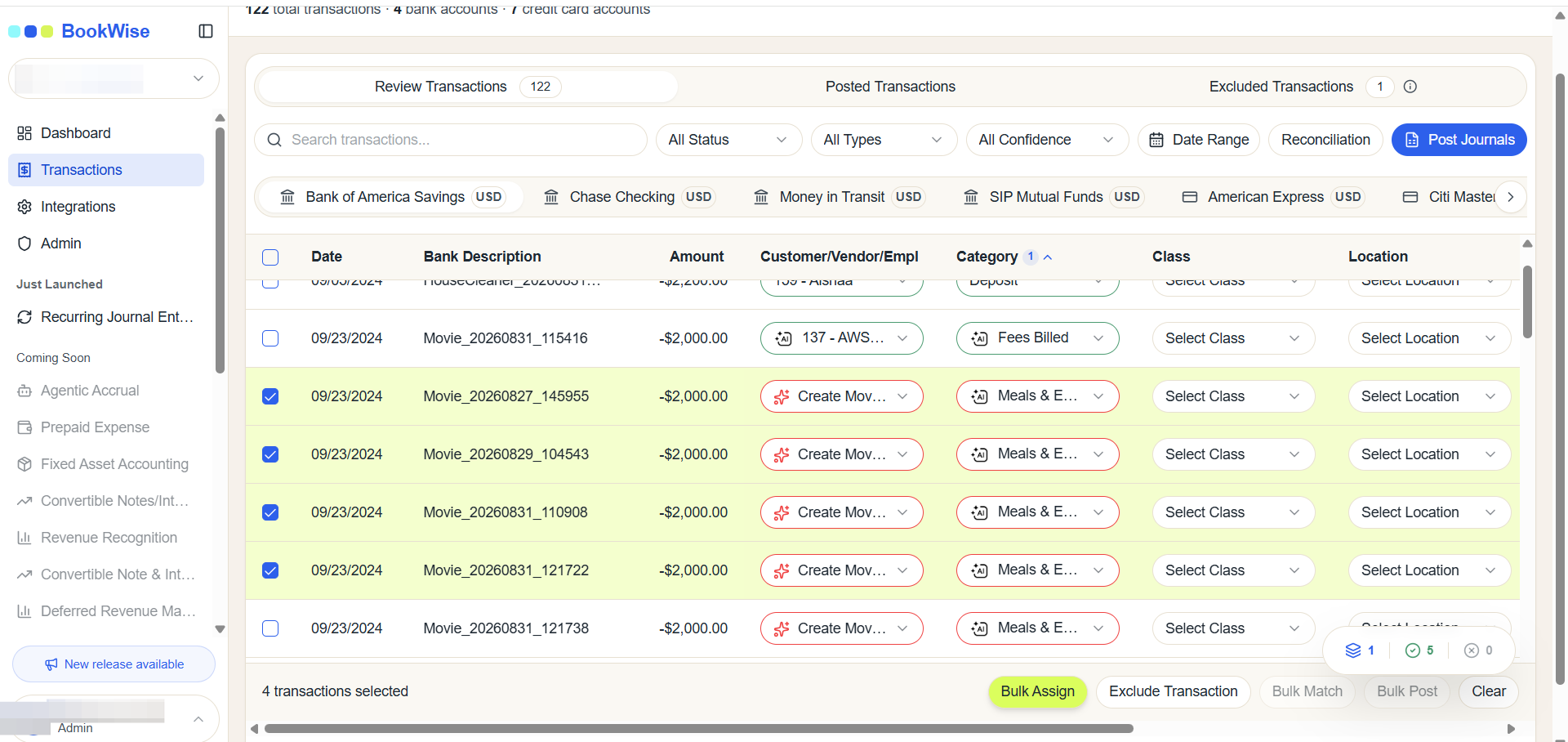Click Agentic Accrual robot icon
The image size is (1568, 742).
click(24, 391)
